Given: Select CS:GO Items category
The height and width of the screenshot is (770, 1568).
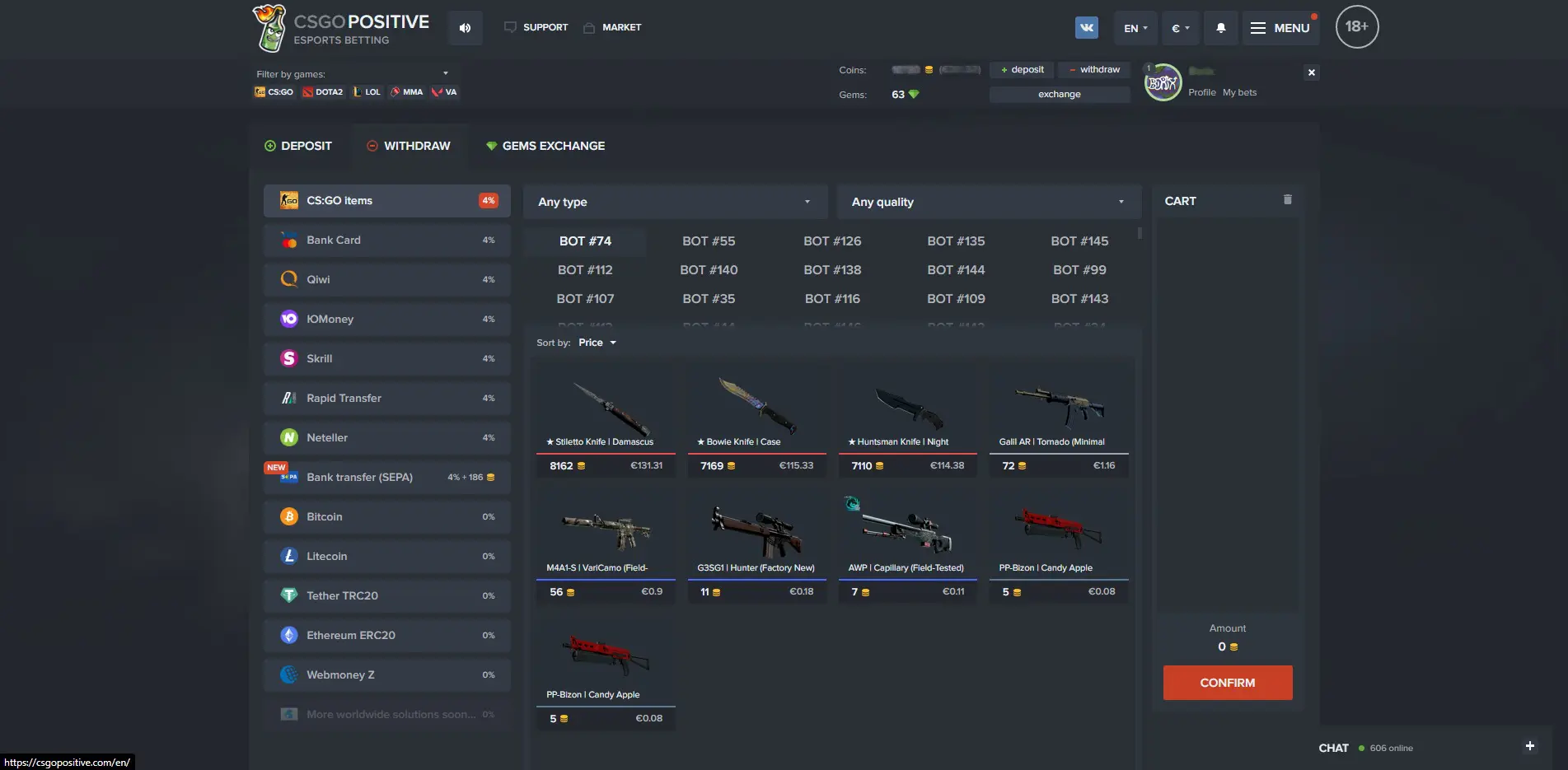Looking at the screenshot, I should 387,201.
